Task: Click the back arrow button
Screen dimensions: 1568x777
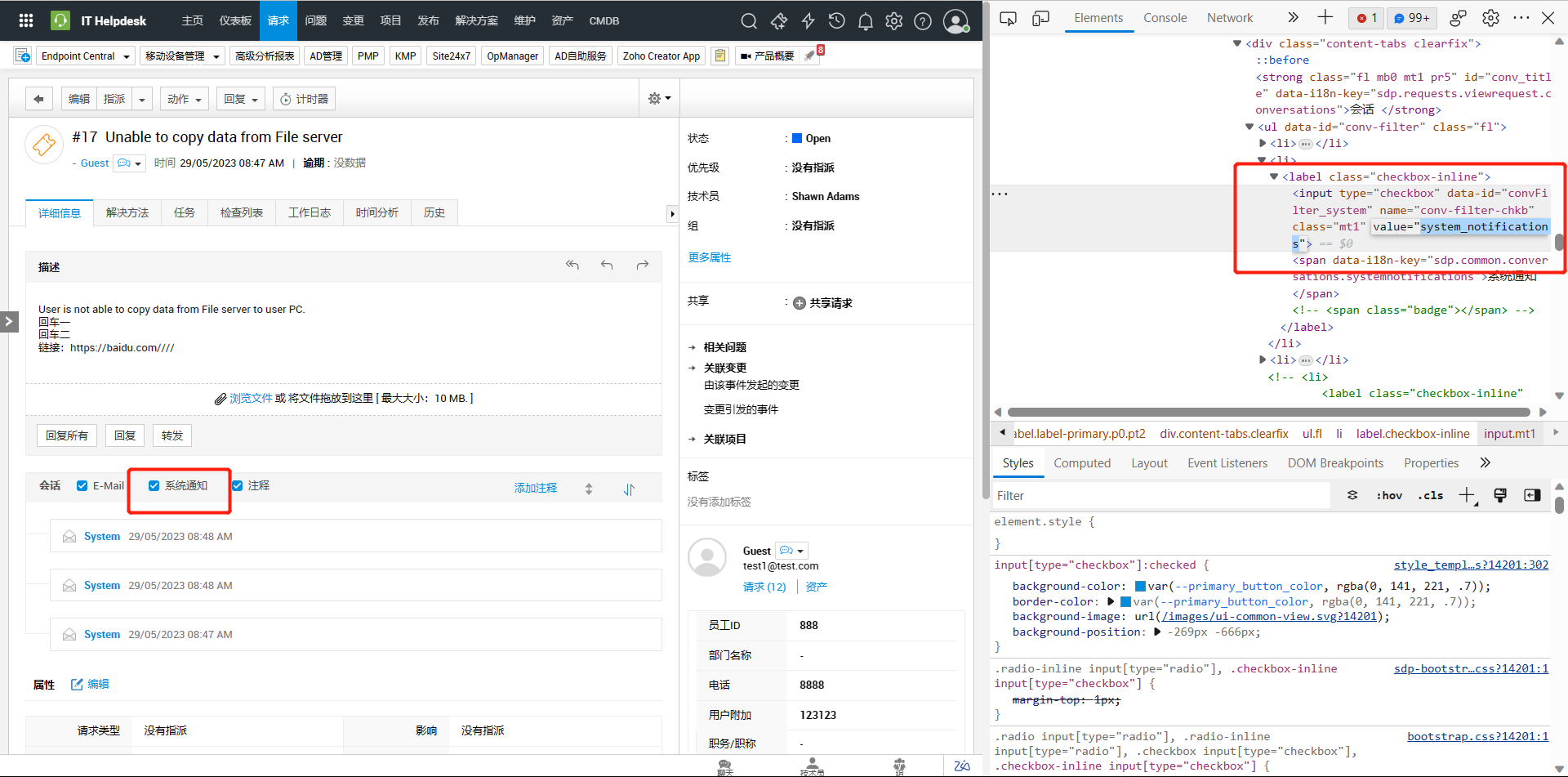Action: pos(39,99)
